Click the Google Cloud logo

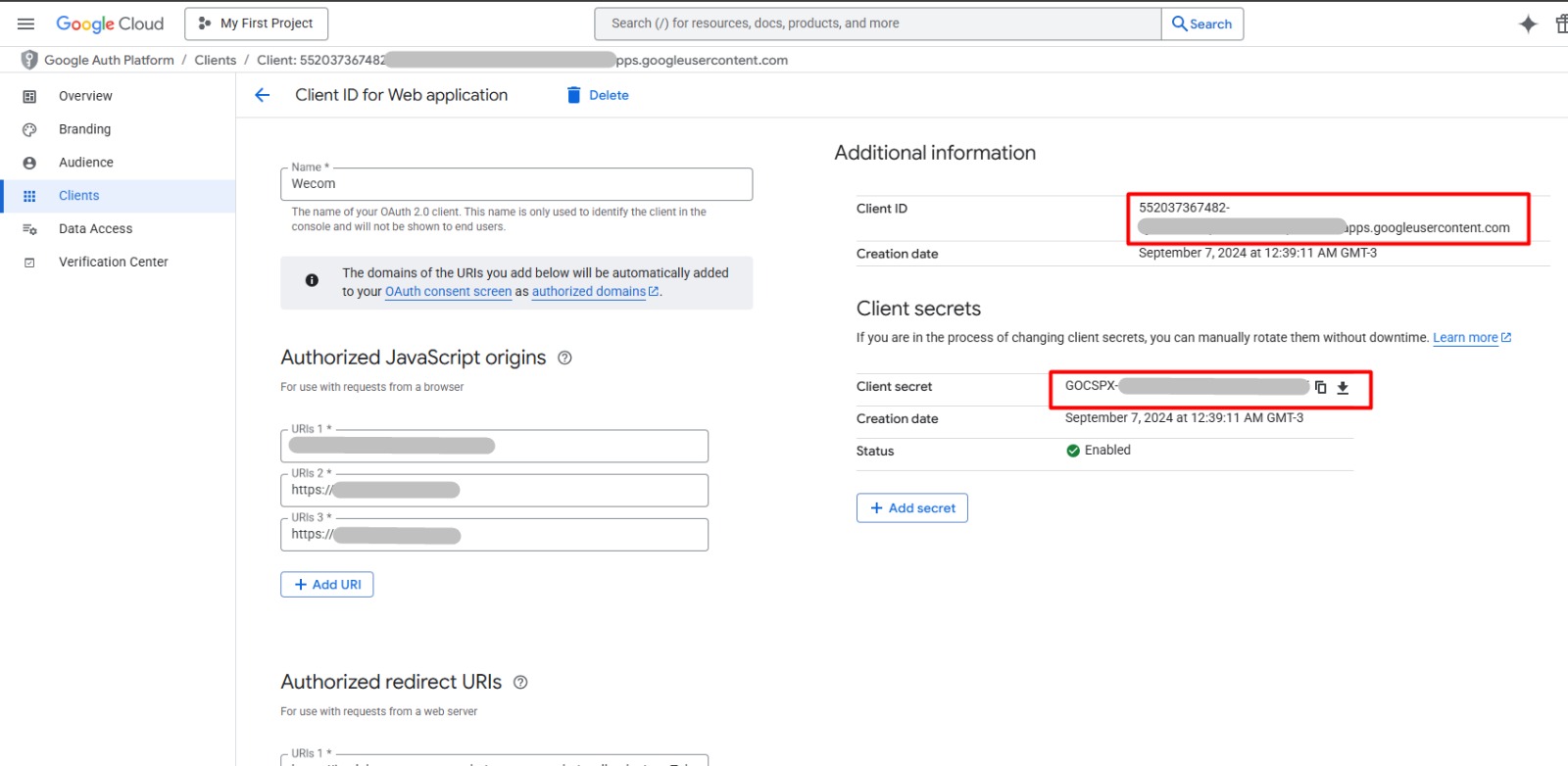click(x=110, y=24)
